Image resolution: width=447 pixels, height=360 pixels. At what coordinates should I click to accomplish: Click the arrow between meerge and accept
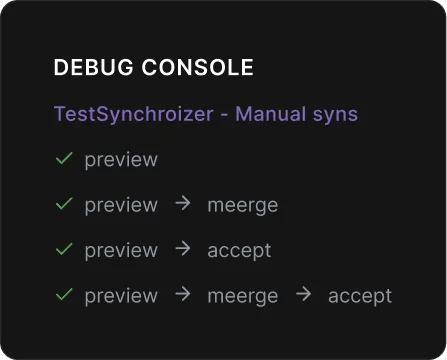click(x=303, y=294)
